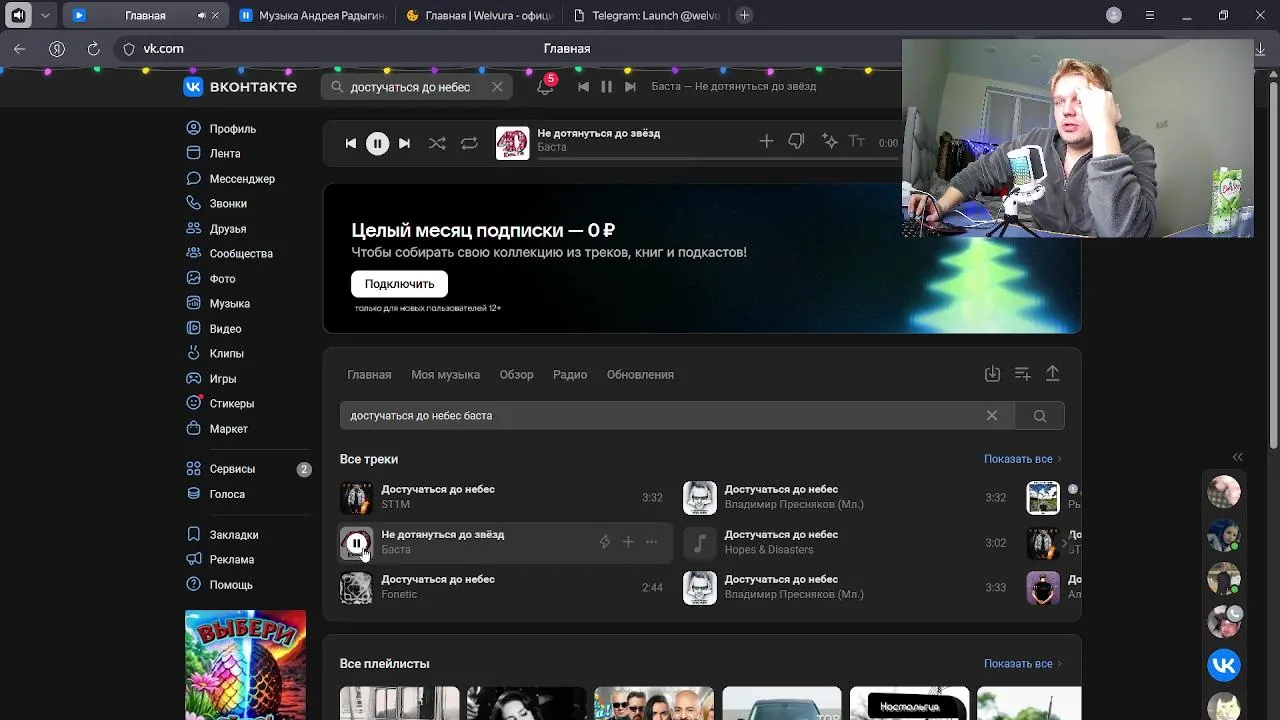1280x720 pixels.
Task: Open Помощь in the sidebar
Action: click(219, 585)
